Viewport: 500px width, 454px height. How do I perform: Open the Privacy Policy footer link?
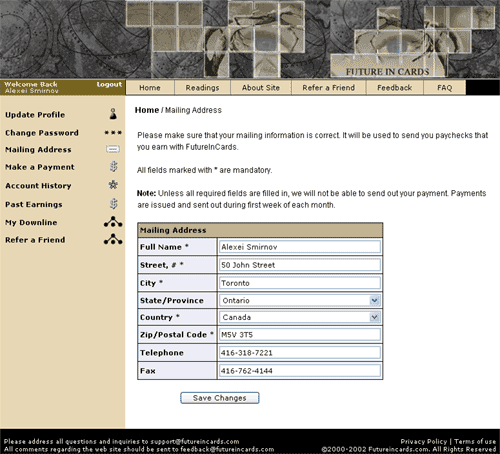click(424, 441)
